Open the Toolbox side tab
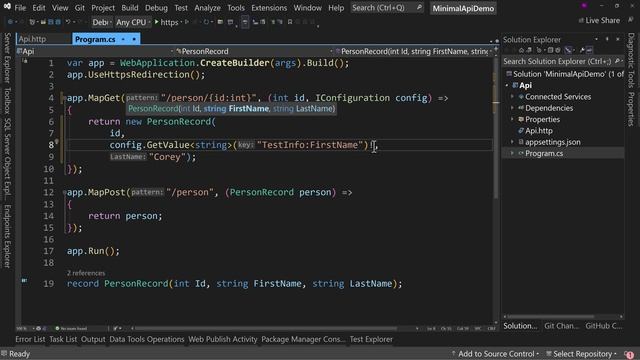This screenshot has height=360, width=640. 7,100
